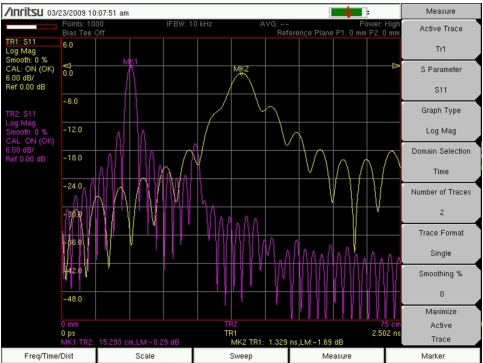The height and width of the screenshot is (363, 483).
Task: Click the left reference level arrow indicator
Action: click(67, 66)
